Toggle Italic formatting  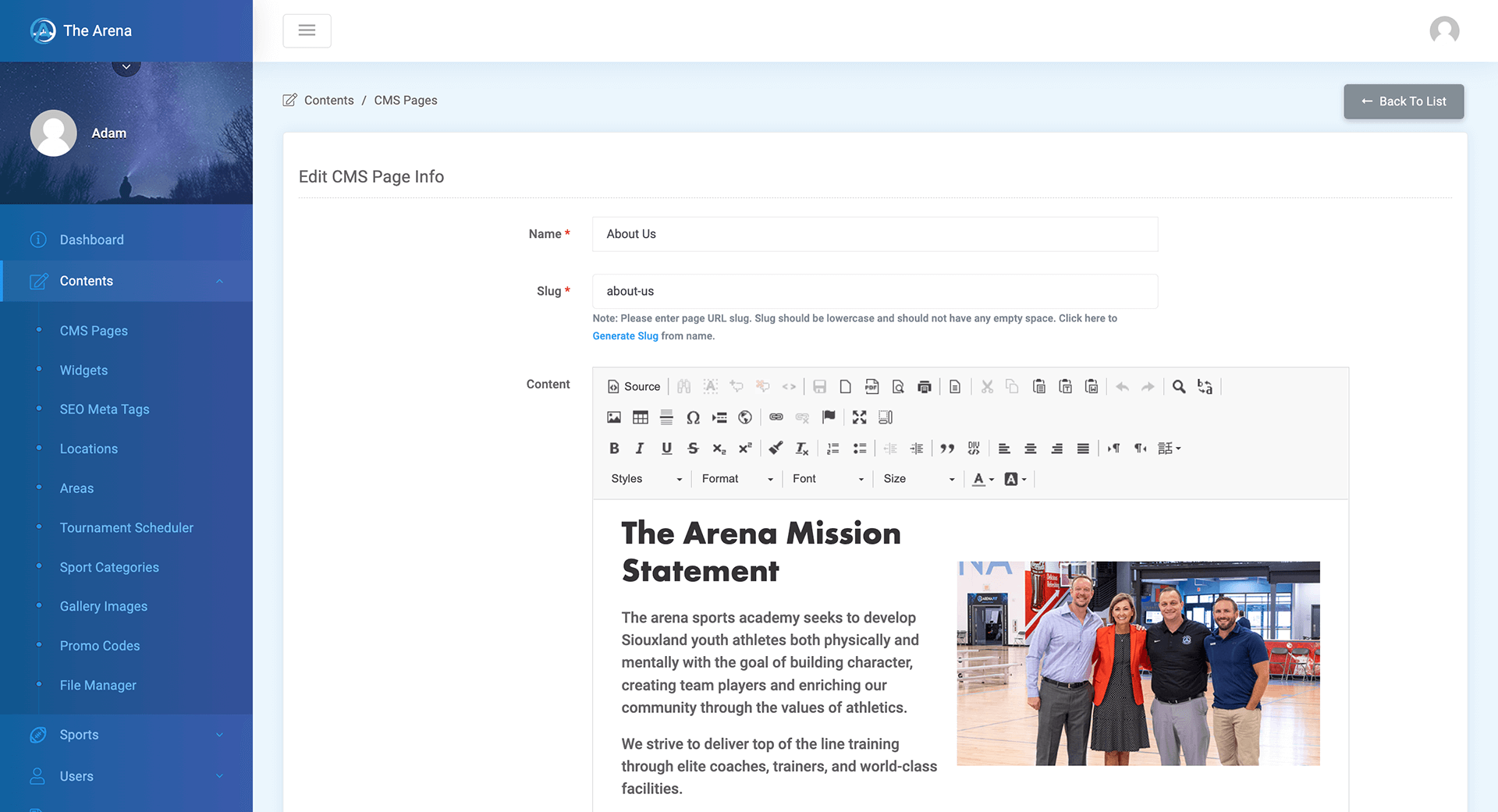(640, 448)
